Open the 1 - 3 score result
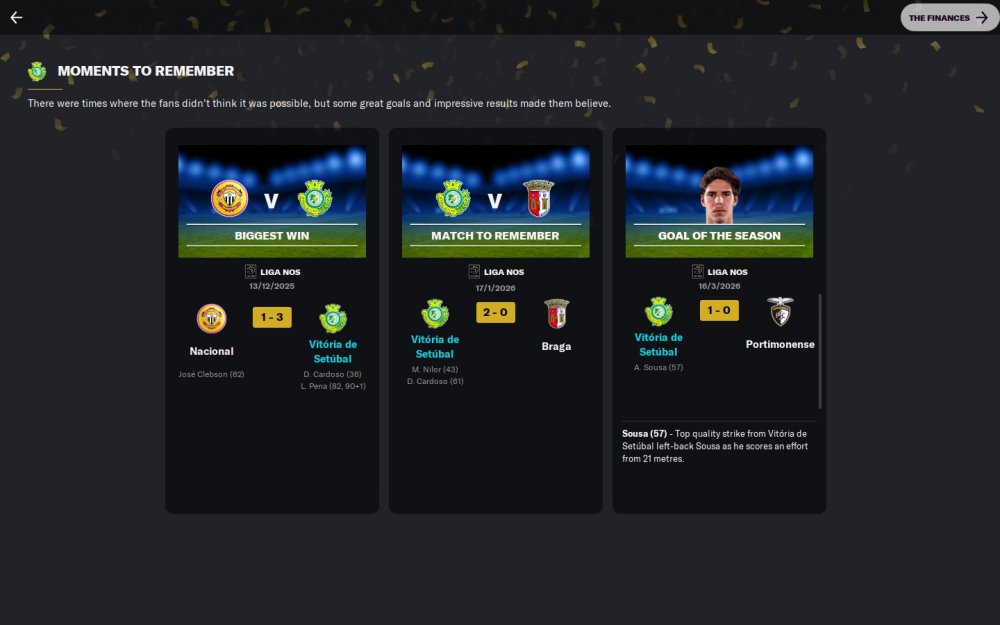This screenshot has width=1000, height=625. tap(272, 318)
